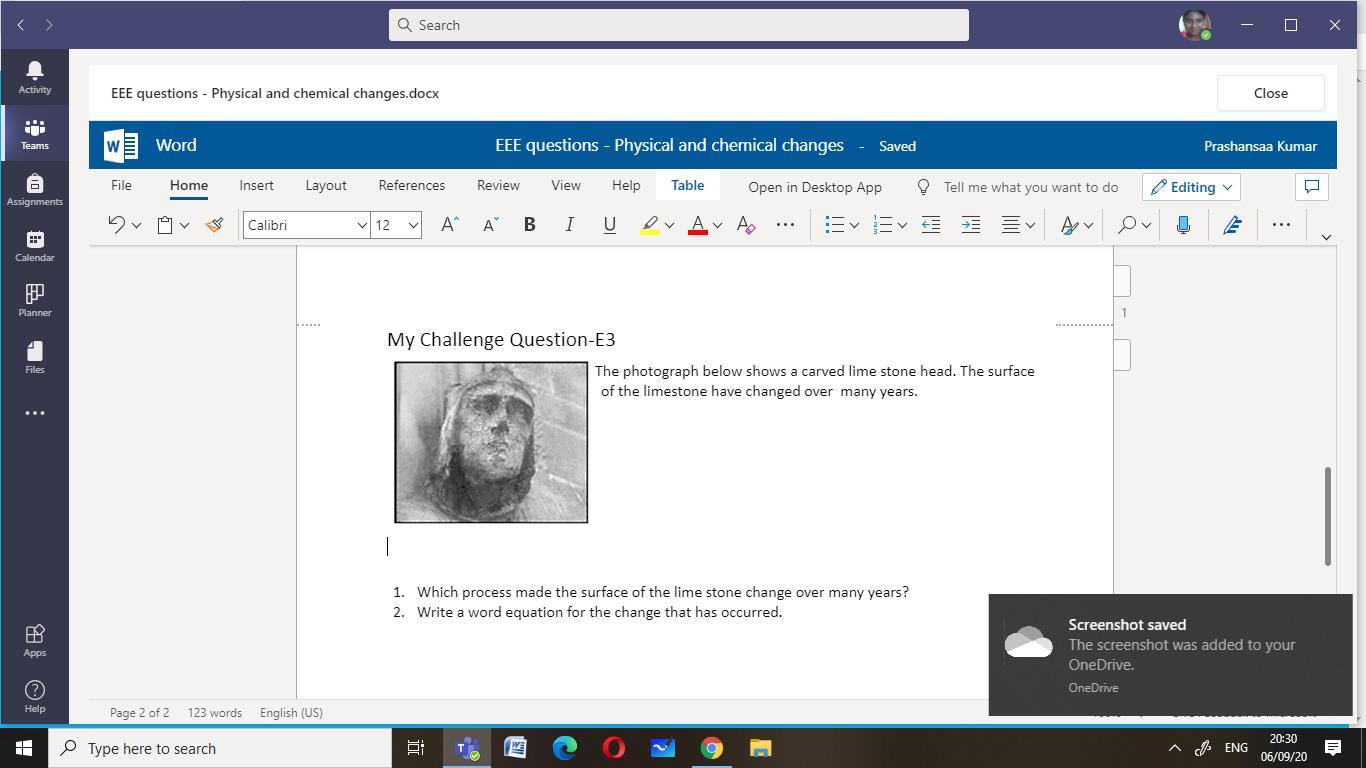This screenshot has width=1366, height=768.
Task: Open the Apps store in Teams
Action: (x=34, y=640)
